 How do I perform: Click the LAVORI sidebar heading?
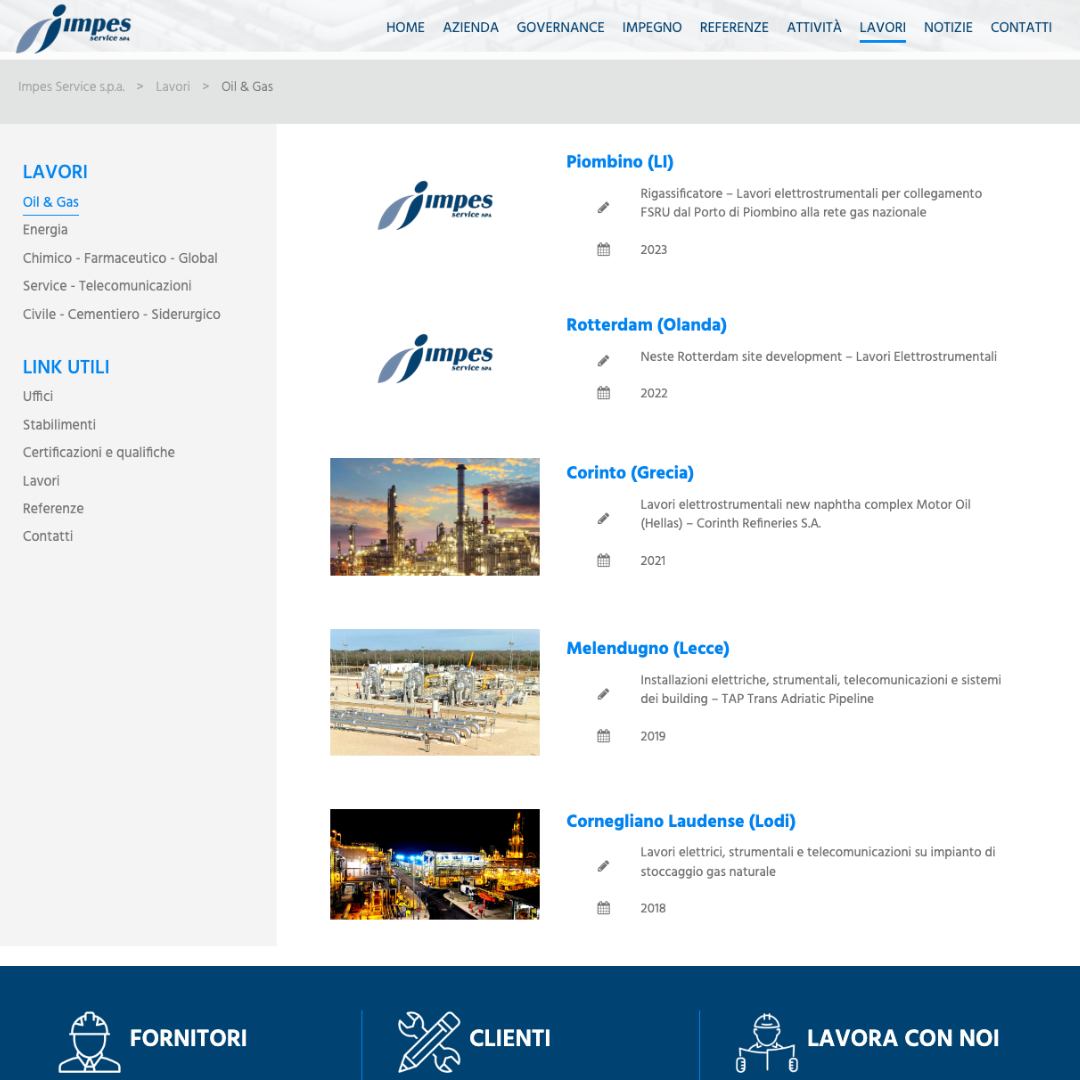click(55, 172)
